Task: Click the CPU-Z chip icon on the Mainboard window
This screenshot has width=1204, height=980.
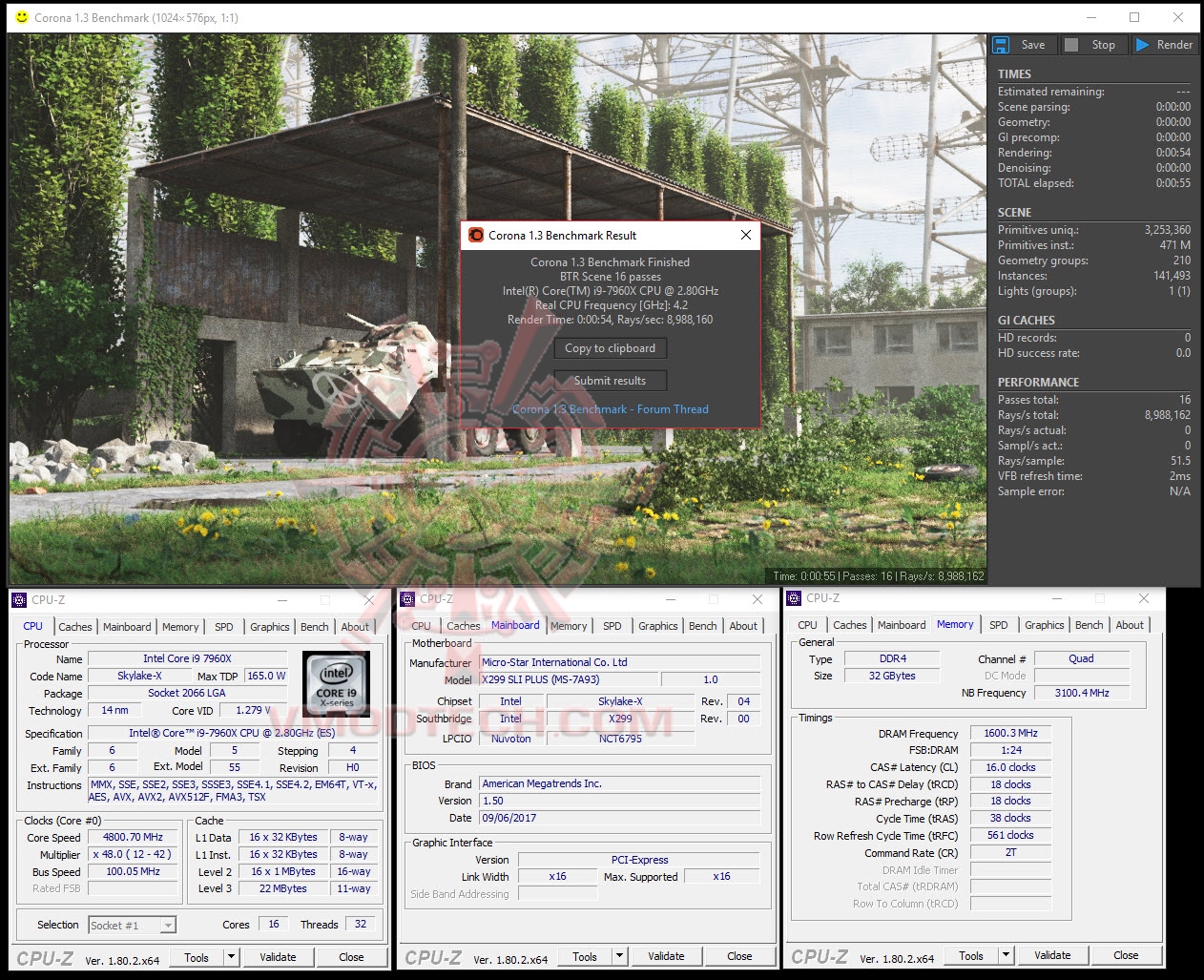Action: coord(405,599)
